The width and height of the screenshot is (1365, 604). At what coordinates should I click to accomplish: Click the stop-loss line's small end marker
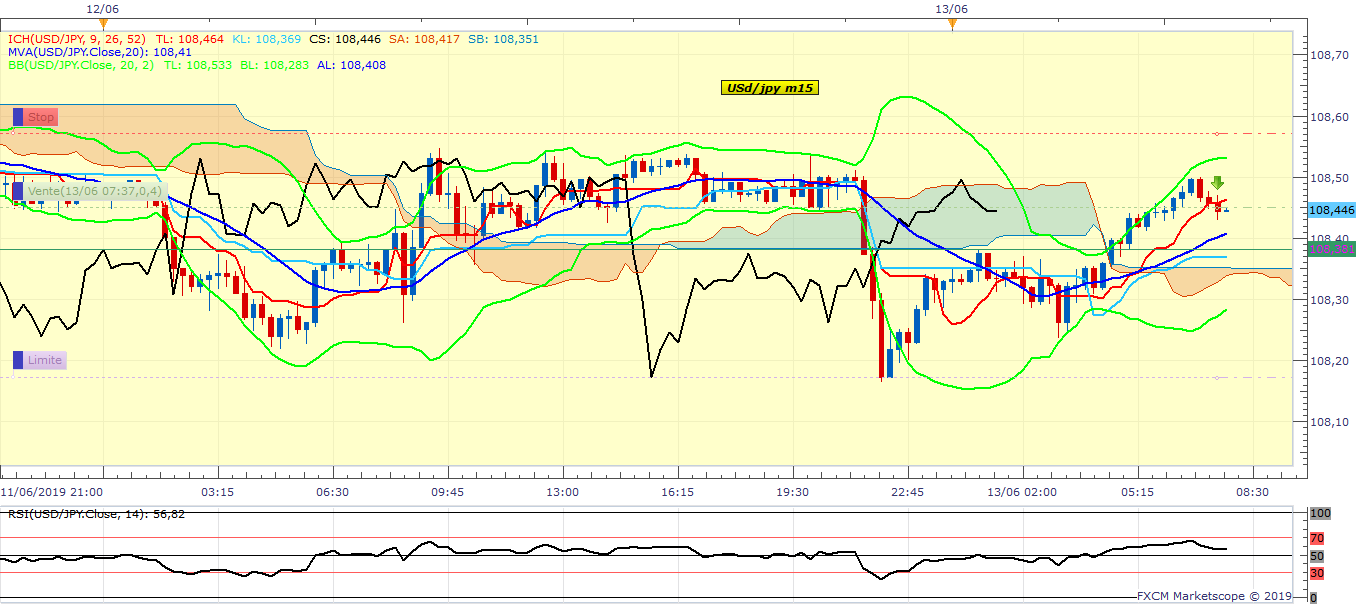[1217, 133]
